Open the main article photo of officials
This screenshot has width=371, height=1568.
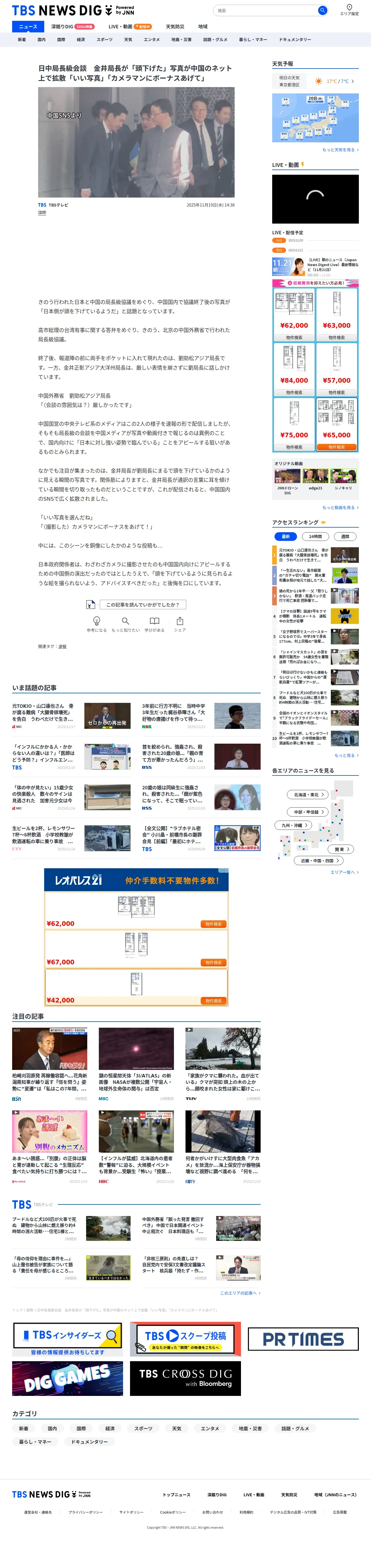(x=136, y=142)
